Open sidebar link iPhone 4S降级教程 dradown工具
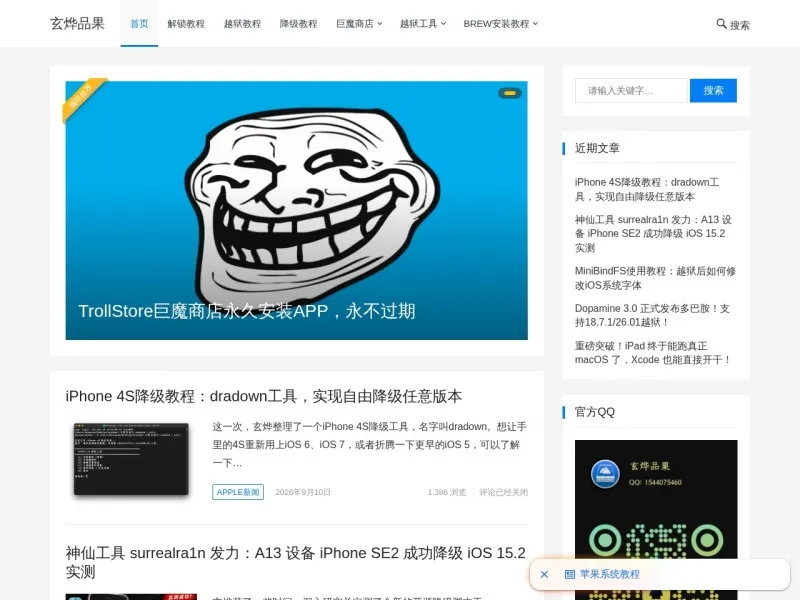The image size is (800, 600). 647,189
